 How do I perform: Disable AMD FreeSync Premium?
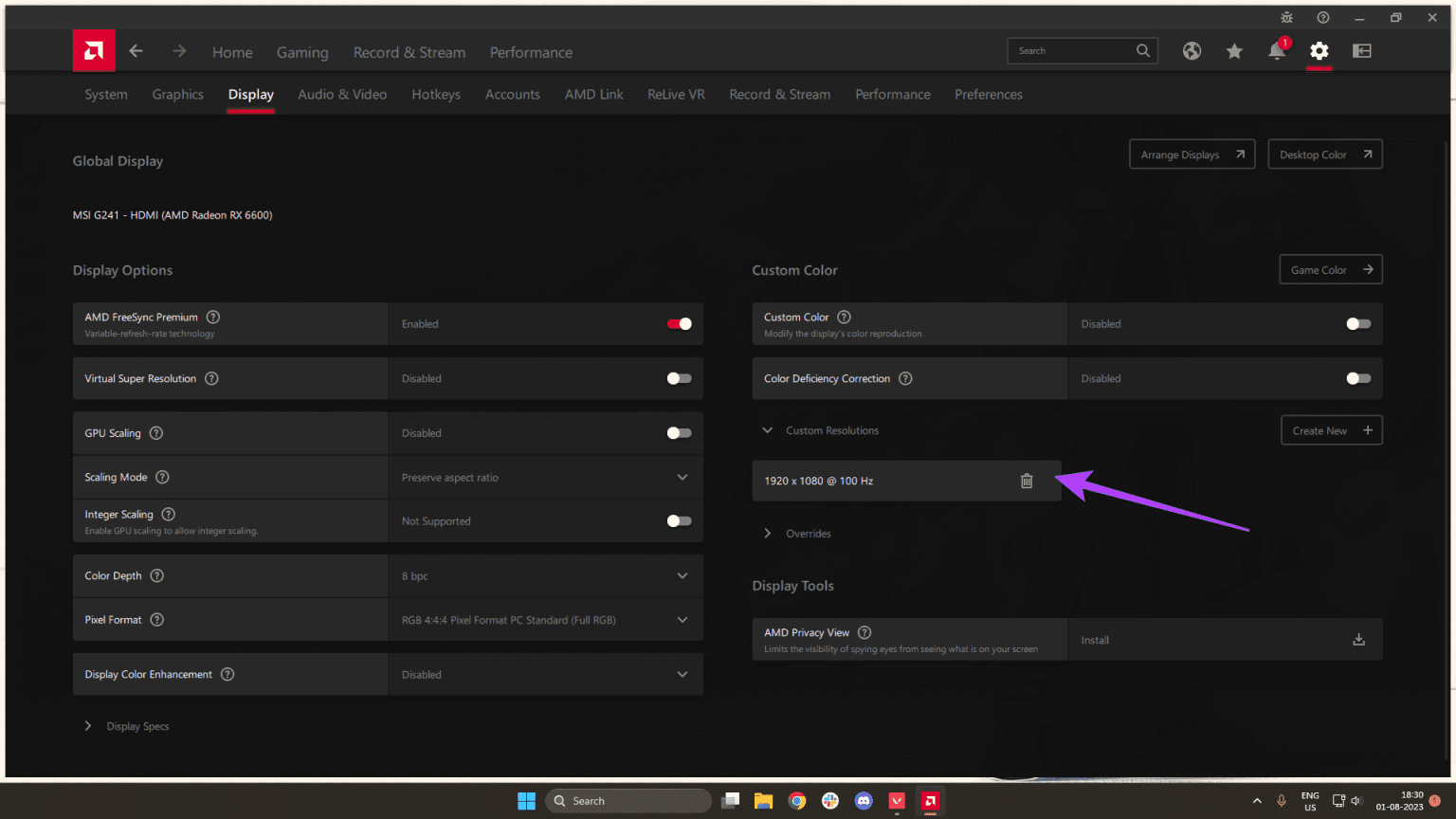point(679,323)
